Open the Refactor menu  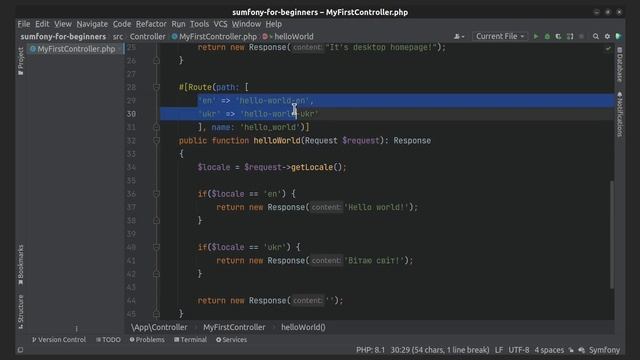151,24
